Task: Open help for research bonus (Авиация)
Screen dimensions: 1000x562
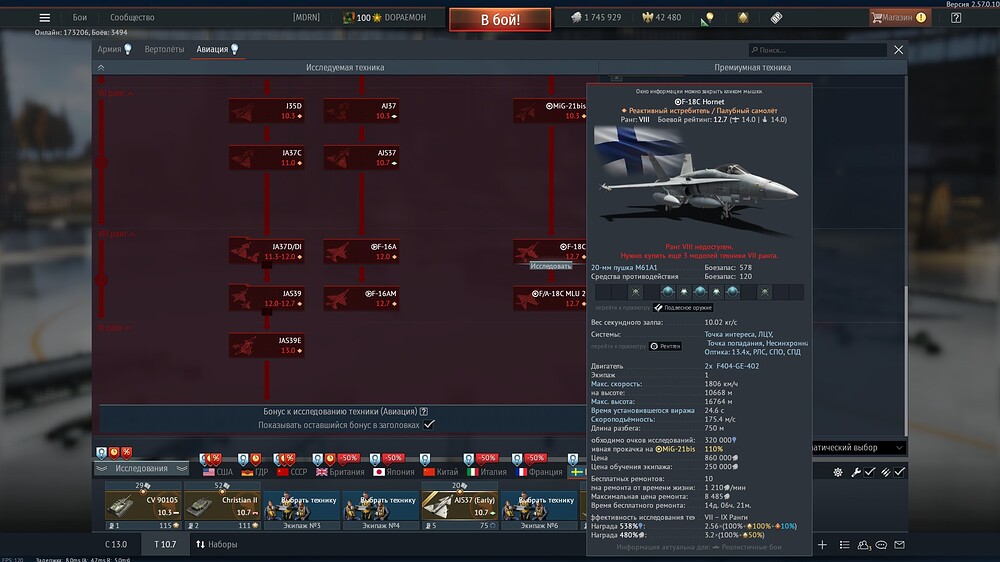Action: (423, 411)
